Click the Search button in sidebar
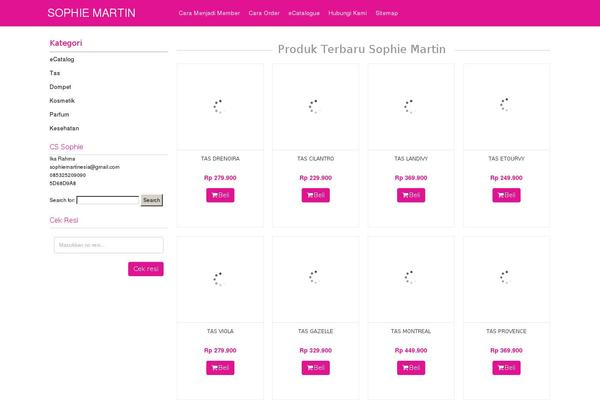The image size is (600, 400). click(152, 200)
